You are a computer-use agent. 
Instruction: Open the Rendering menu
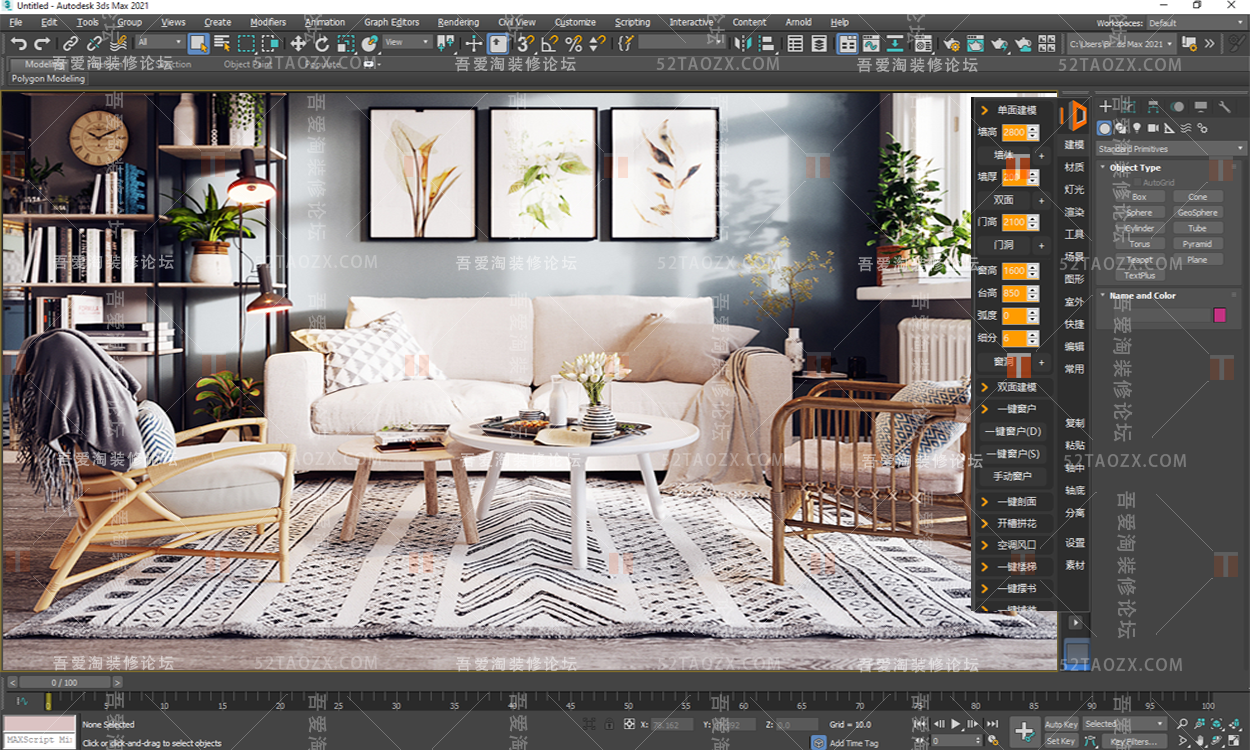tap(458, 22)
